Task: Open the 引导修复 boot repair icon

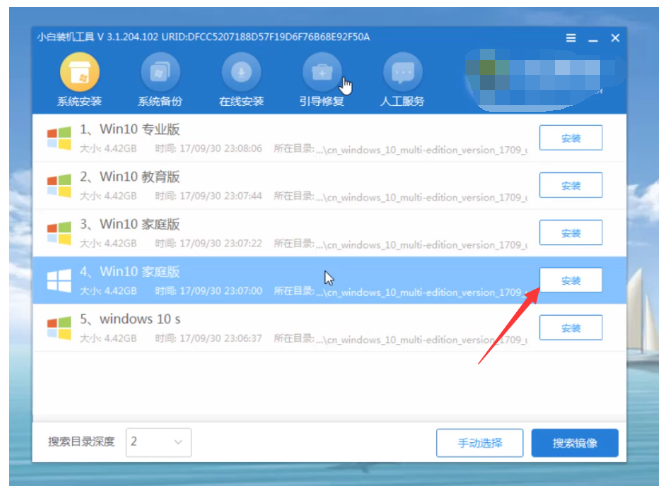Action: (322, 72)
